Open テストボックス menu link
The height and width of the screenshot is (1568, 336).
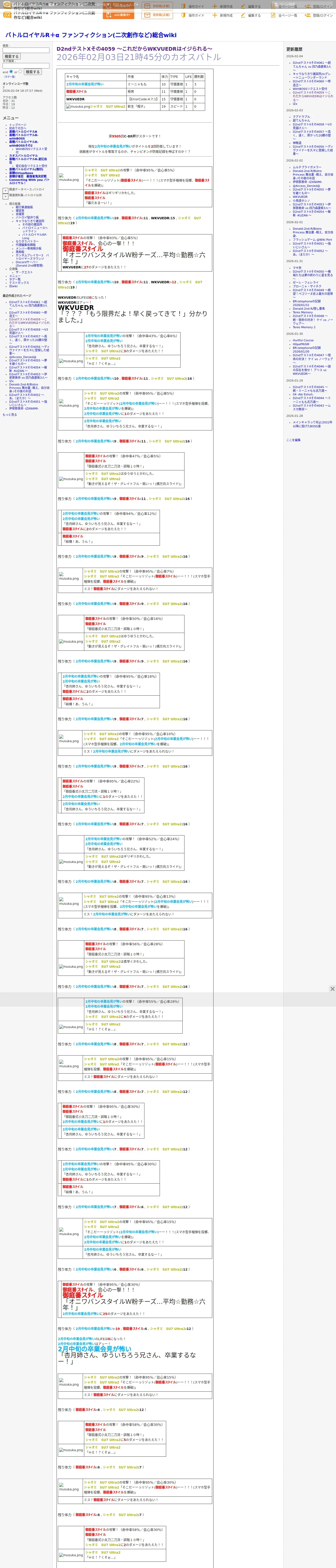coord(19,283)
